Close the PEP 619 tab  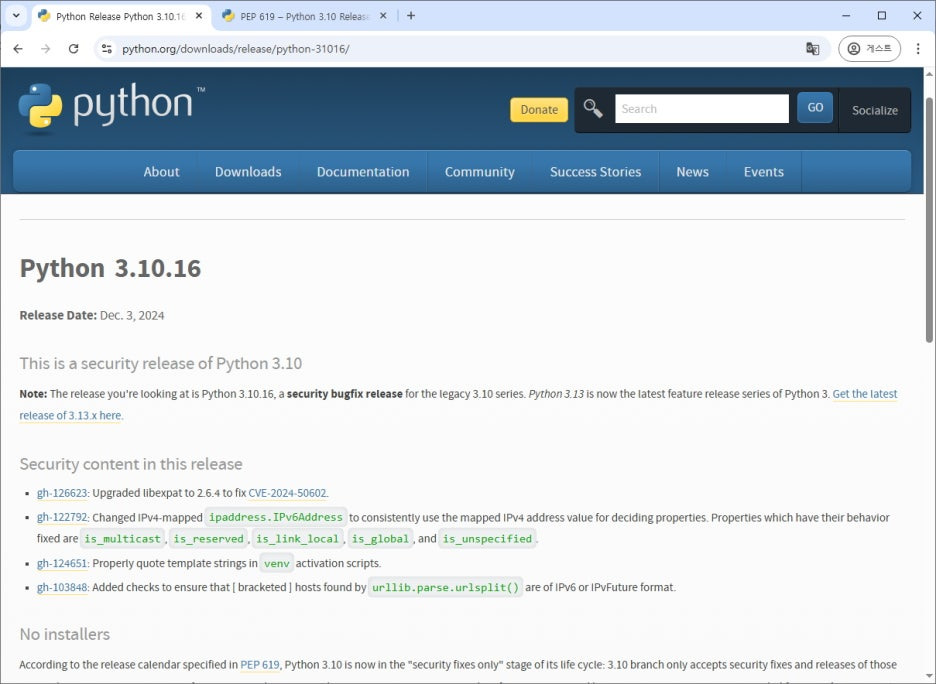point(383,16)
